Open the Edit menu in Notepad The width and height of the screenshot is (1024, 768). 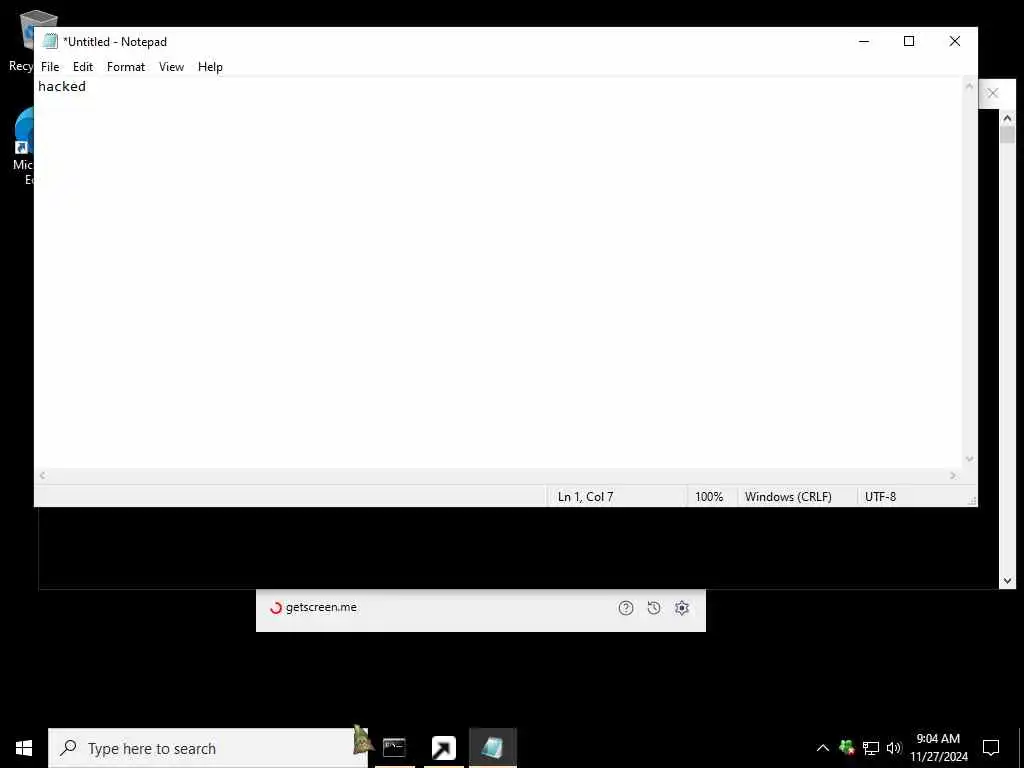(x=83, y=67)
